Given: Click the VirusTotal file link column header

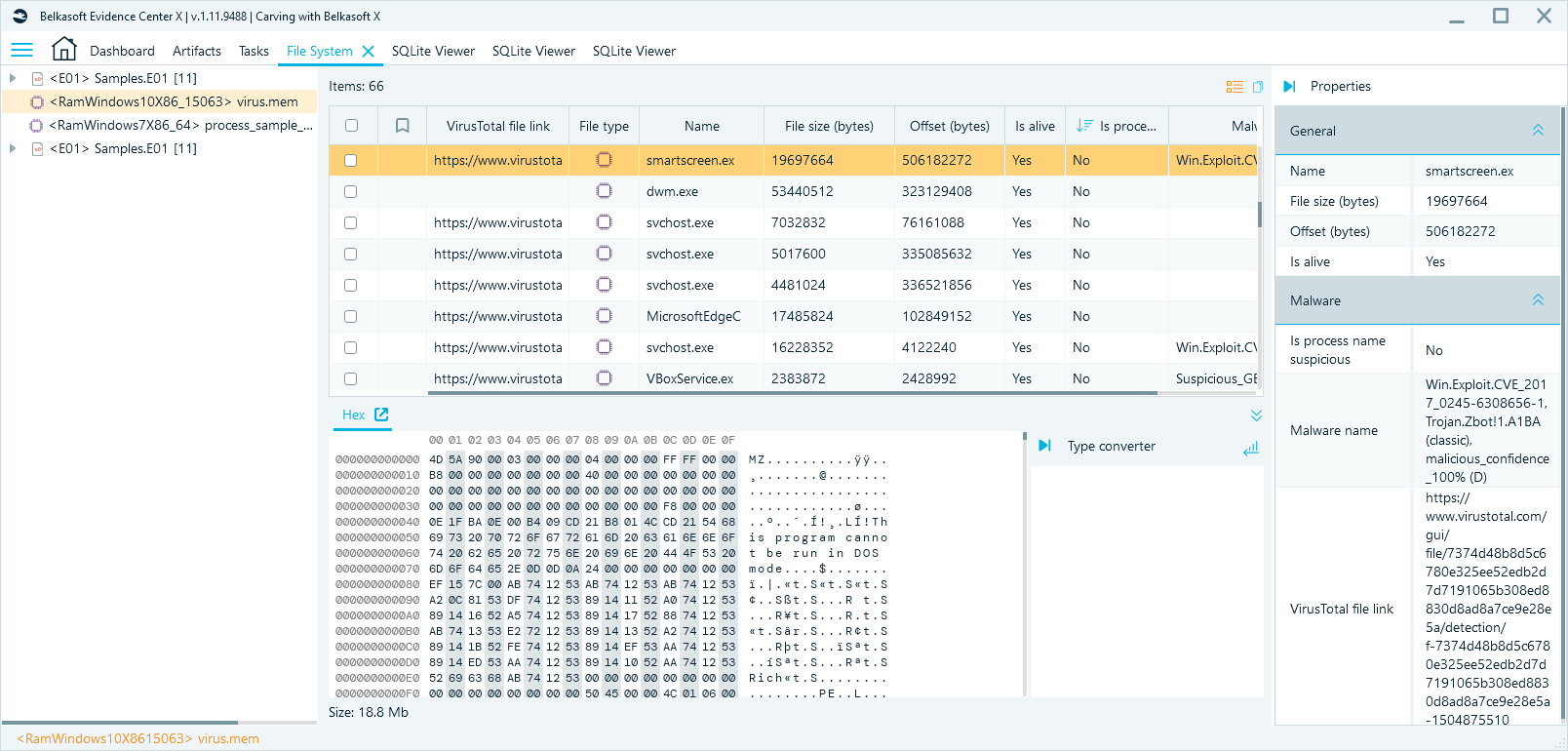Looking at the screenshot, I should (x=498, y=126).
